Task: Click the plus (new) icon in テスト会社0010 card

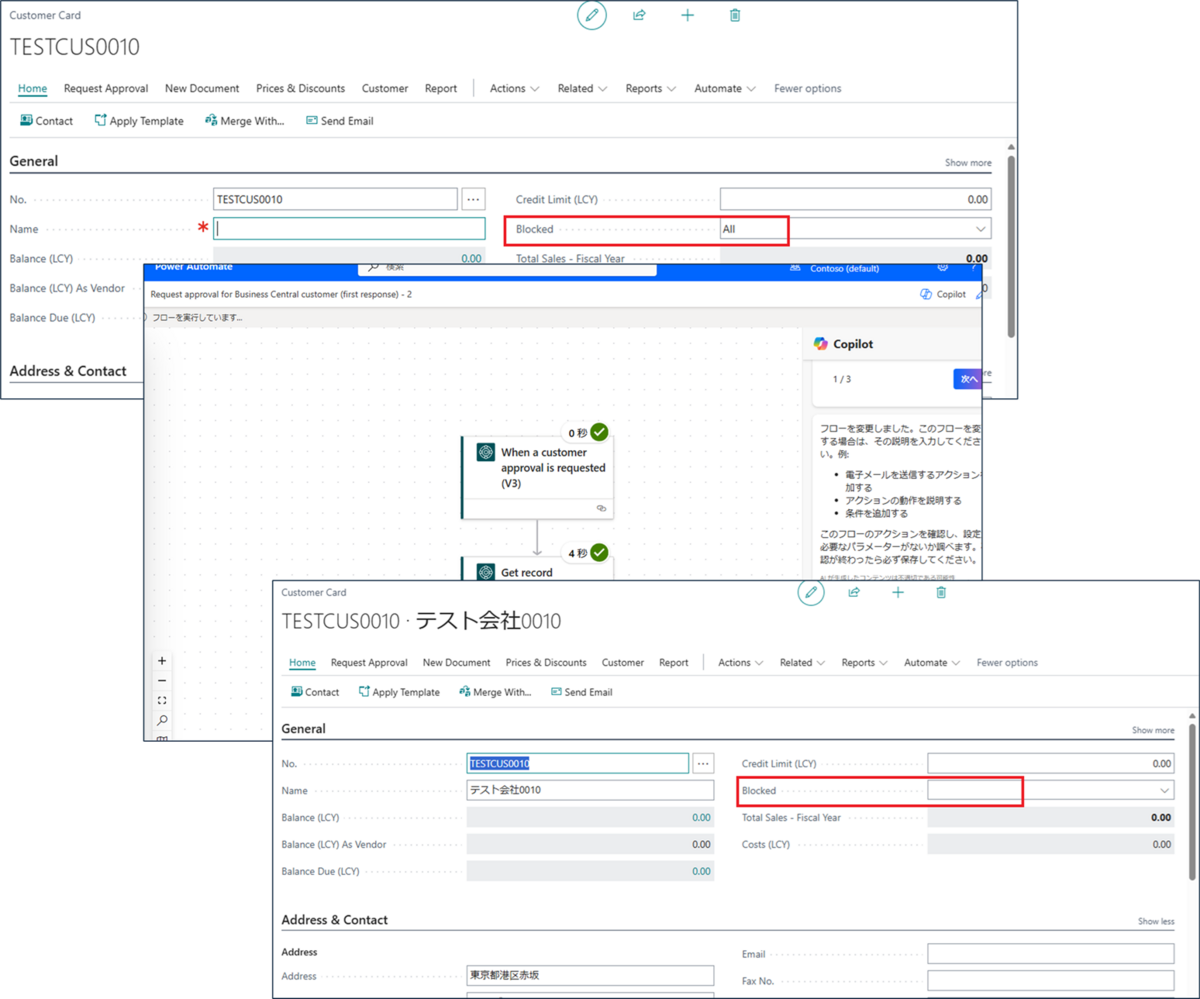Action: tap(898, 592)
